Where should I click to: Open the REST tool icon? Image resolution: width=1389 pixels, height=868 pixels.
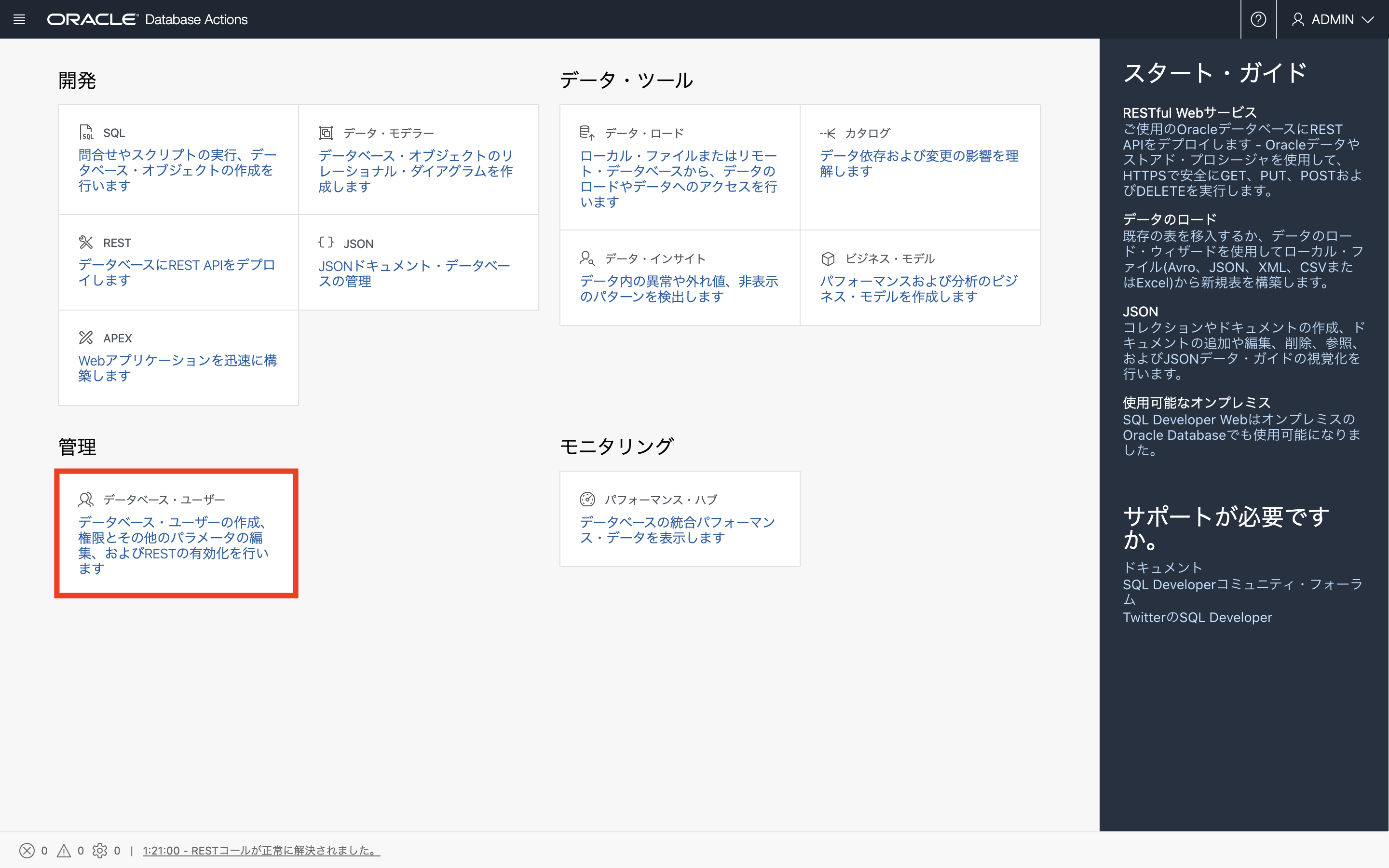coord(86,242)
